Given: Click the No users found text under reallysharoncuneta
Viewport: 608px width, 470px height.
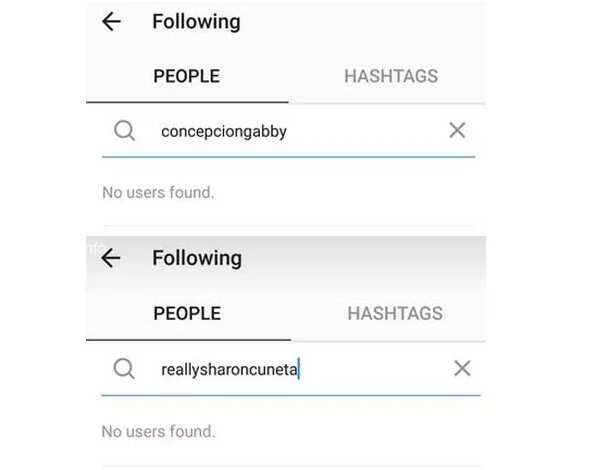Looking at the screenshot, I should click(x=158, y=431).
